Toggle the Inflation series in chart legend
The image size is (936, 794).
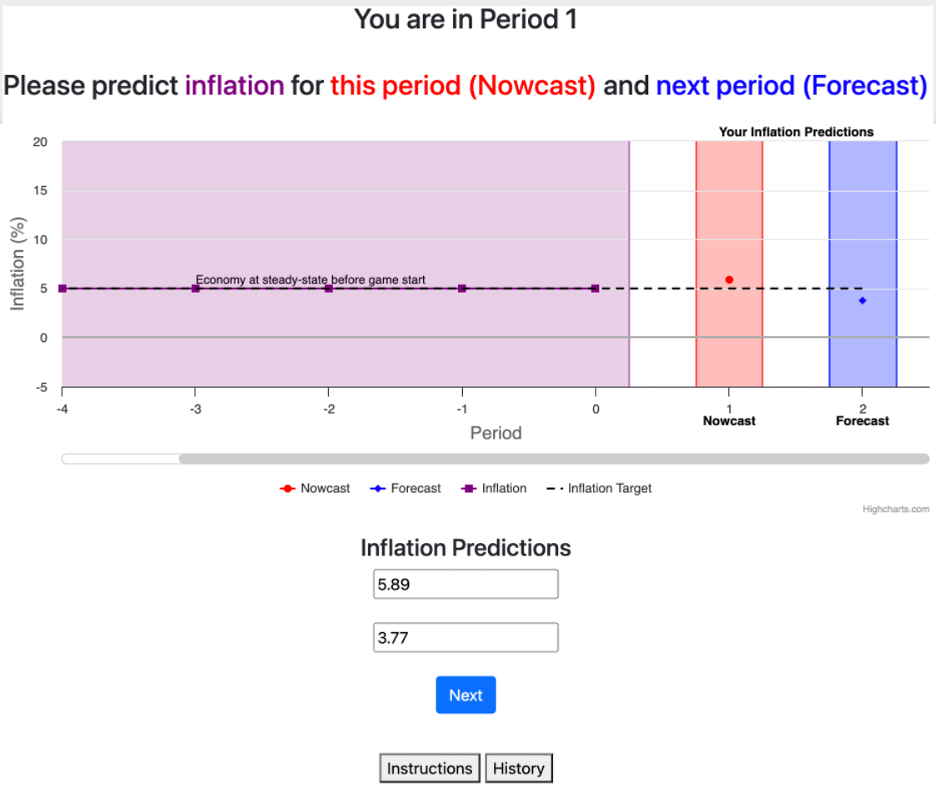pyautogui.click(x=494, y=488)
